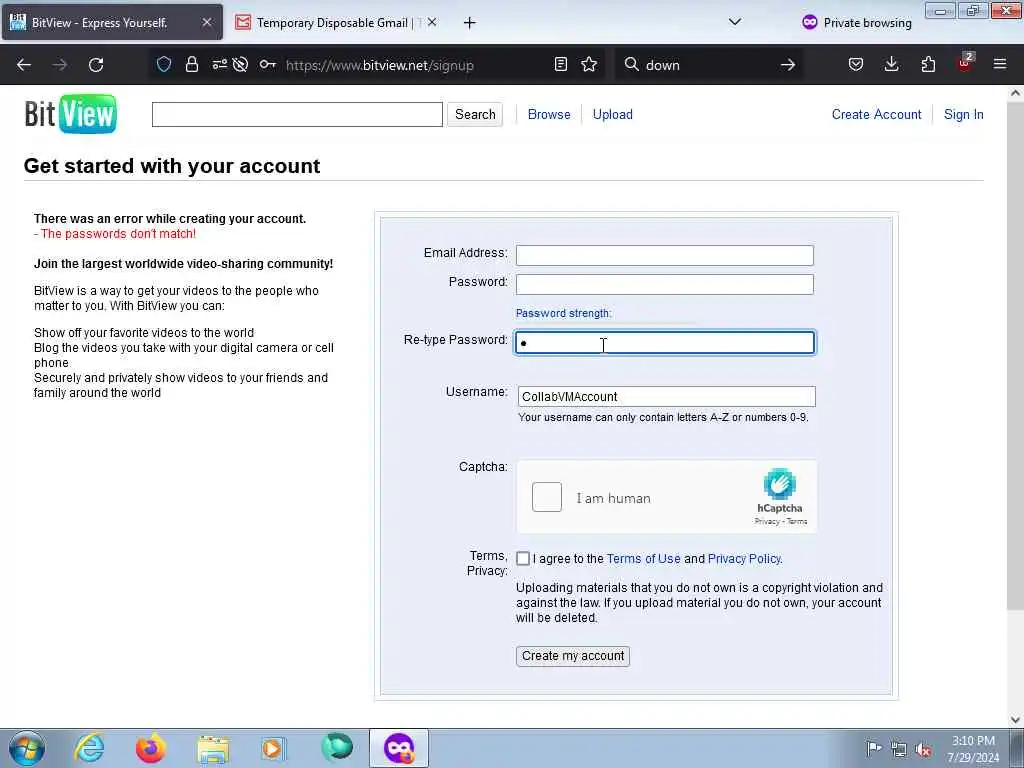
Task: Open Firefox from the taskbar
Action: tap(151, 748)
